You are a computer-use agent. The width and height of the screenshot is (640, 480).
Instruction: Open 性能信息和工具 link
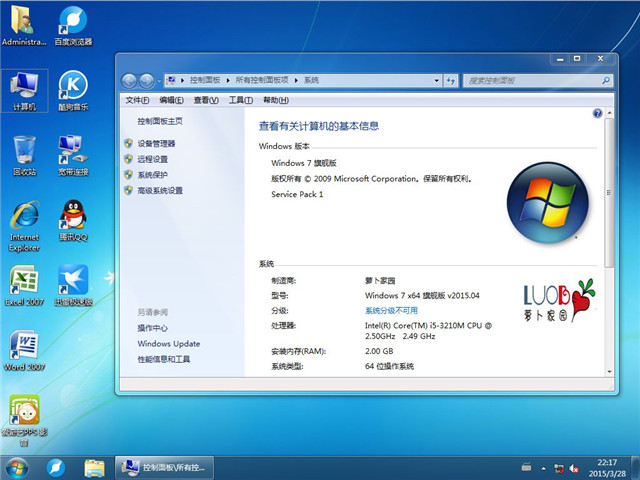coord(164,359)
